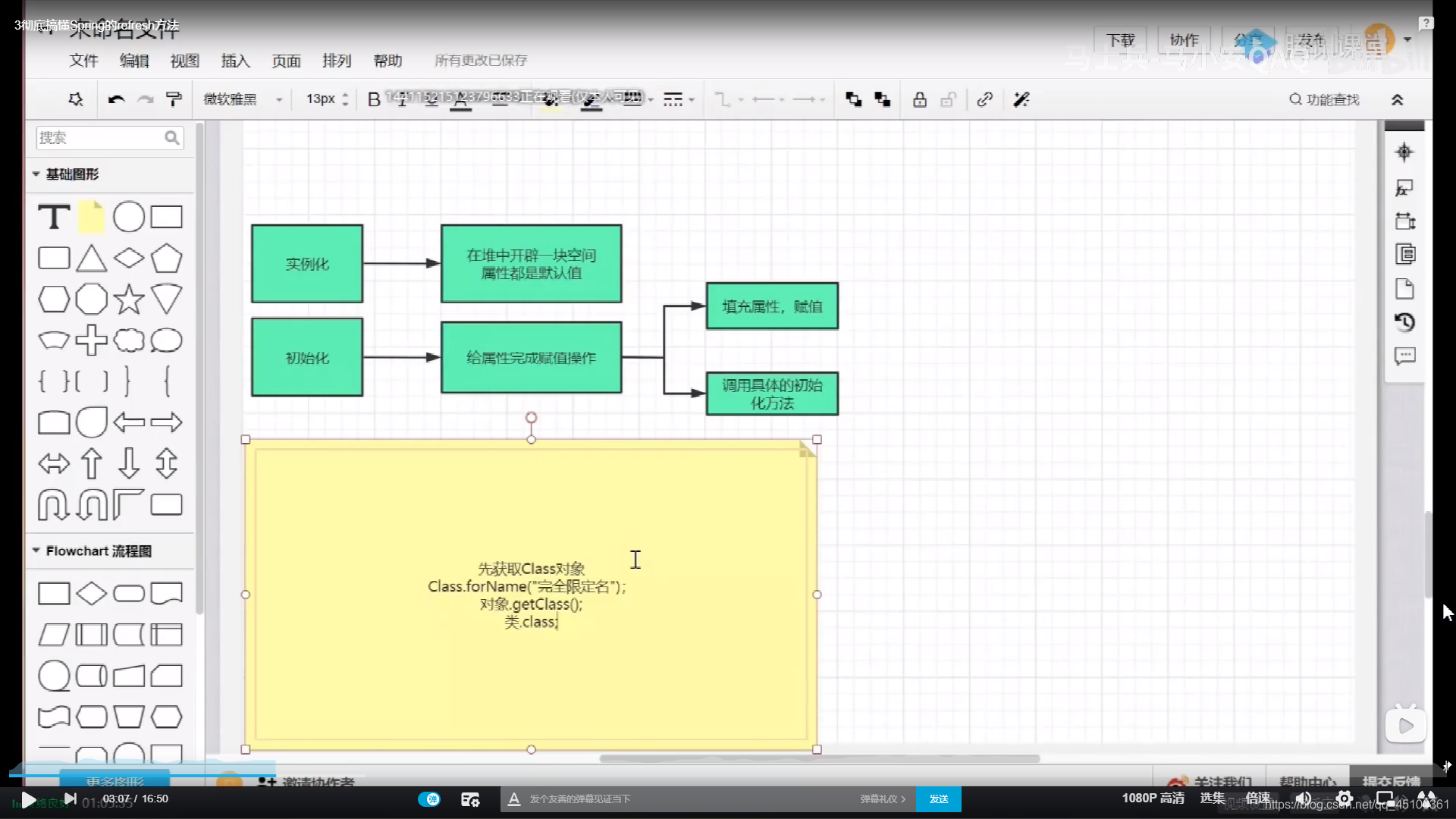Collapse the toolbar with double chevron

tap(1397, 99)
